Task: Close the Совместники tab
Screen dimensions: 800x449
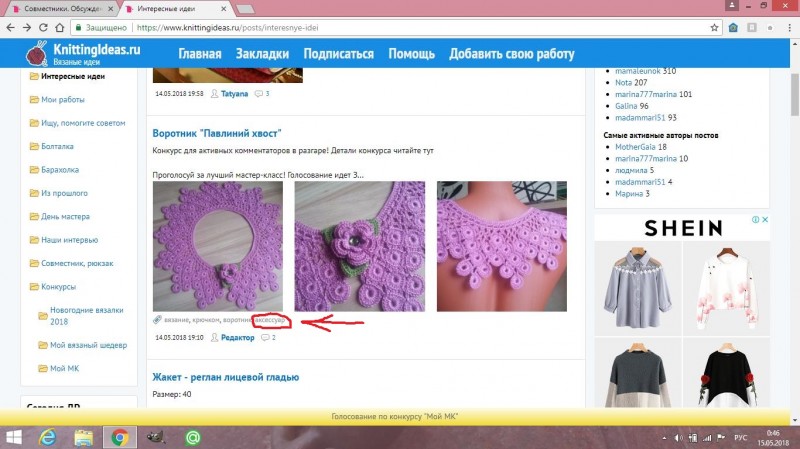Action: [x=110, y=9]
